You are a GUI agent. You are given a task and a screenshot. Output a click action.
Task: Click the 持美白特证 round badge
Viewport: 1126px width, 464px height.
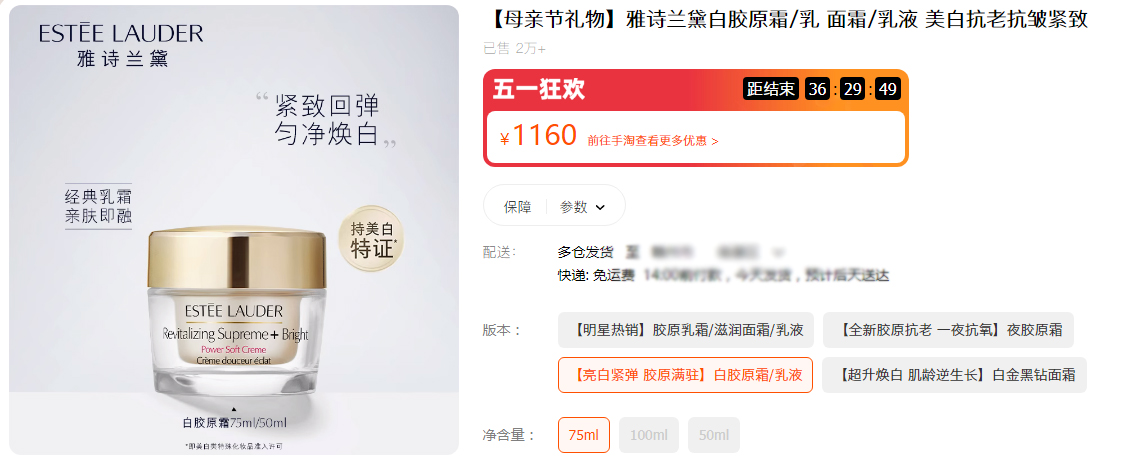(x=373, y=241)
